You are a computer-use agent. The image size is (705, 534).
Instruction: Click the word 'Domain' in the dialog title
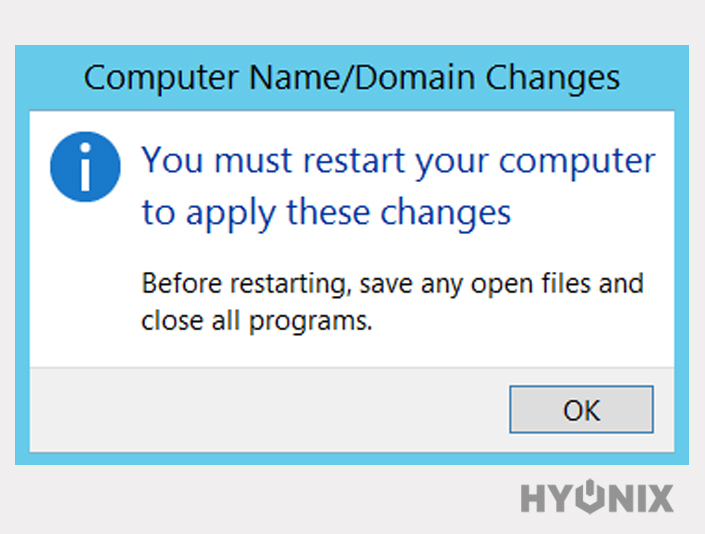pyautogui.click(x=415, y=77)
